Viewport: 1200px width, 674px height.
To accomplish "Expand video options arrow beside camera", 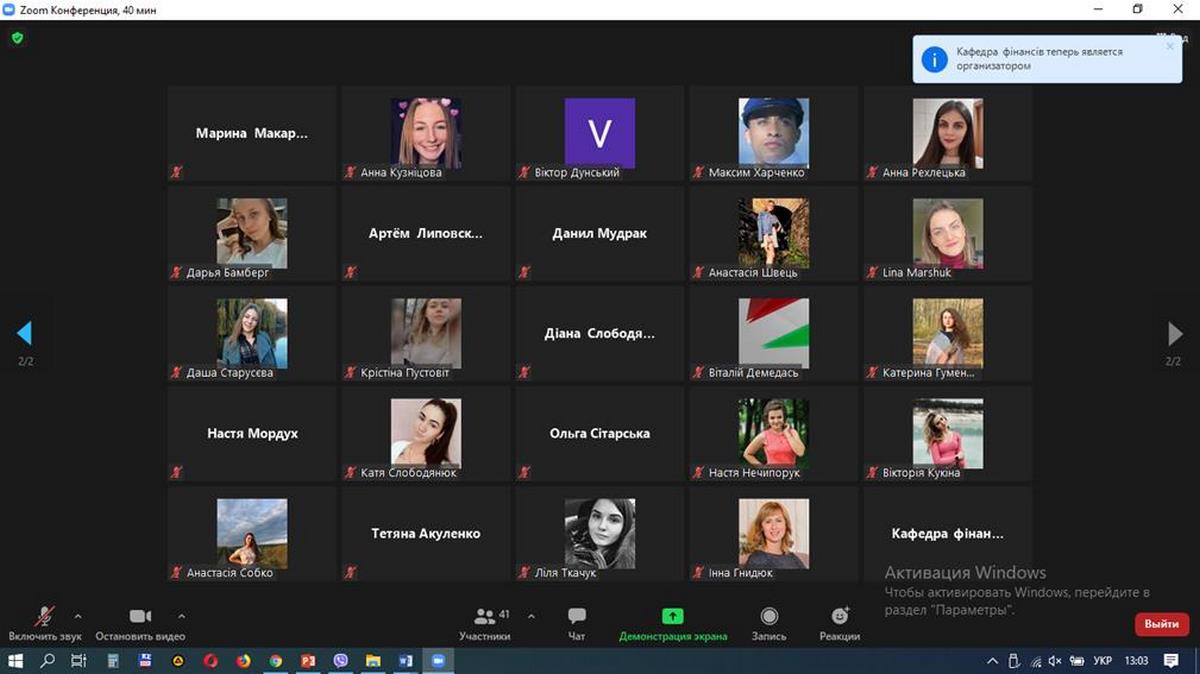I will 181,616.
